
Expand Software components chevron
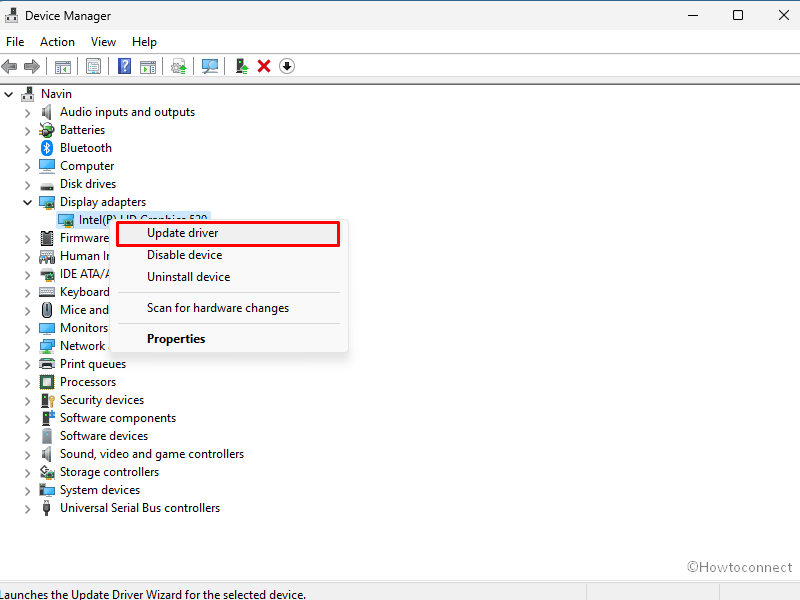click(x=28, y=419)
